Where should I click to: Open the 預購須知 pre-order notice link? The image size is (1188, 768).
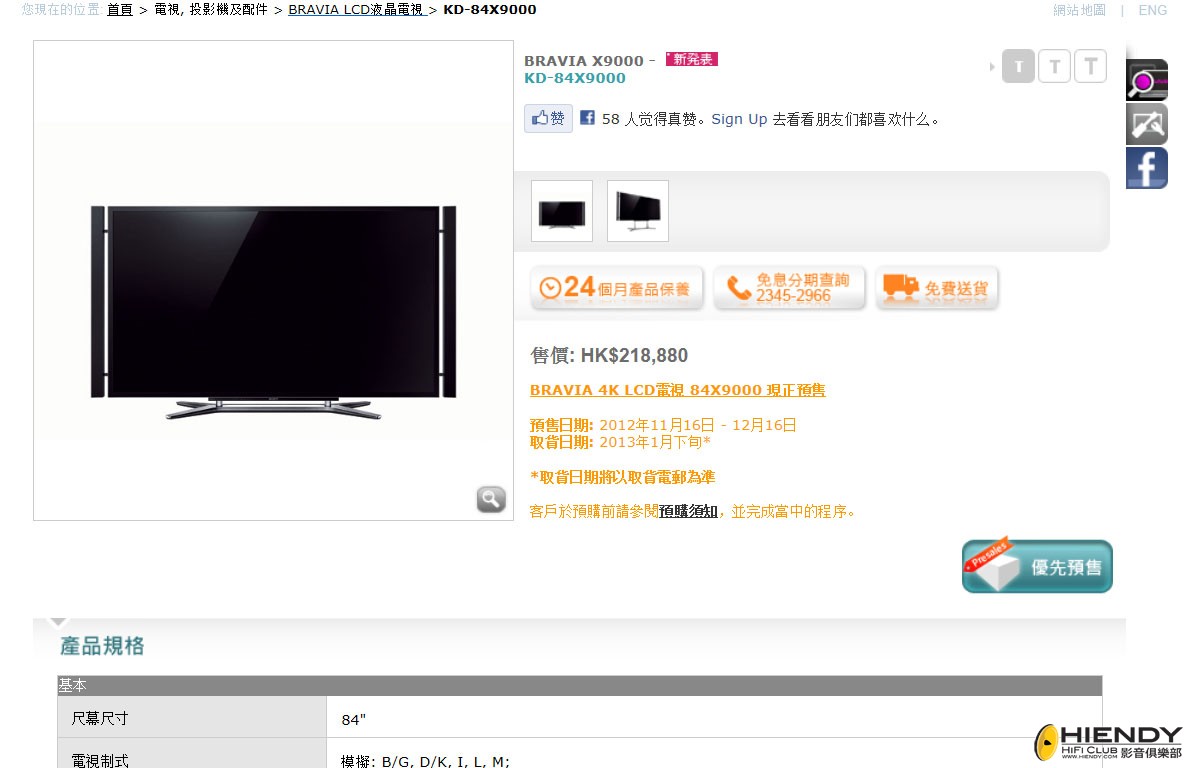pos(688,511)
